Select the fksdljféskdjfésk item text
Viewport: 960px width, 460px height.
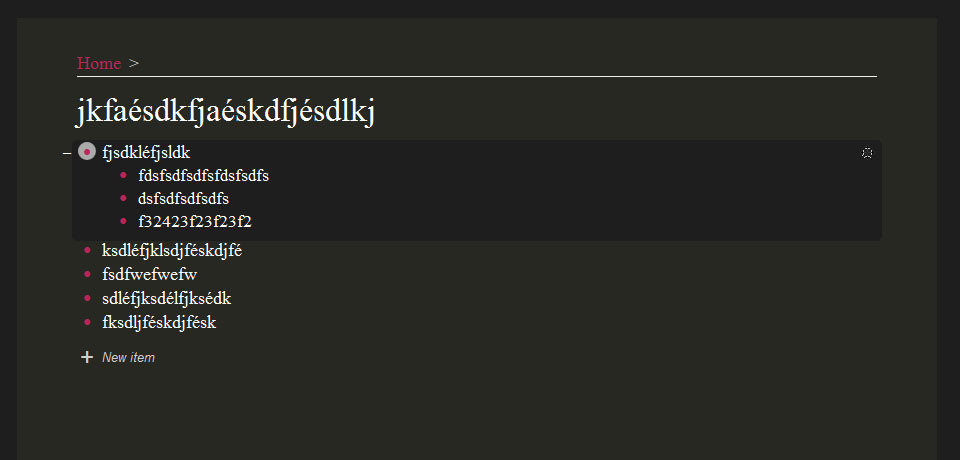click(x=159, y=323)
